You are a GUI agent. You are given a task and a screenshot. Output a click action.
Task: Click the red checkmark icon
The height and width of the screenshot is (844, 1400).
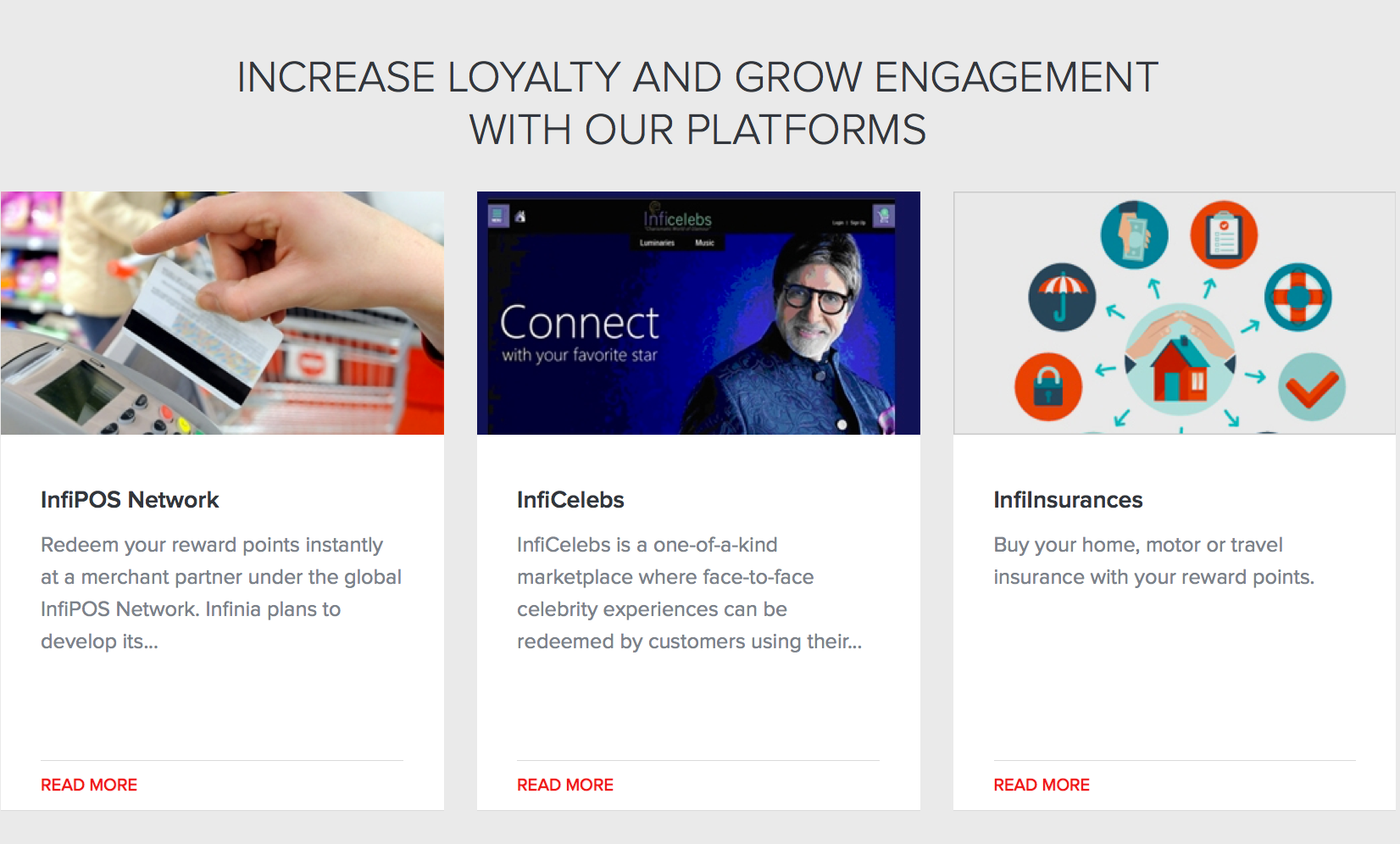click(x=1311, y=386)
